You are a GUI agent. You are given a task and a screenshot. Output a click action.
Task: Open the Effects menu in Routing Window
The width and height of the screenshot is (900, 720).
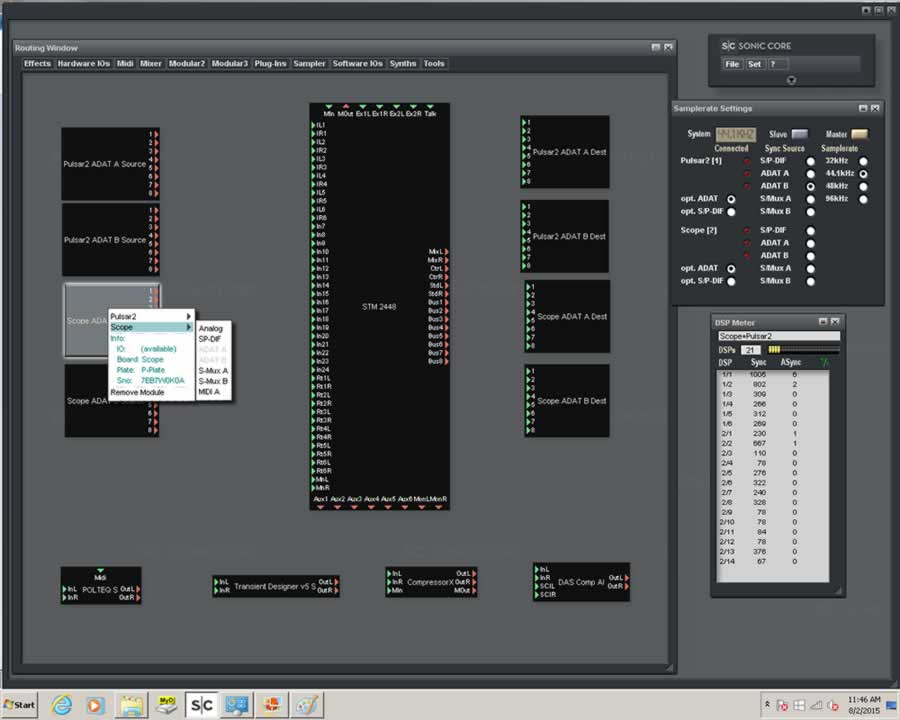37,64
